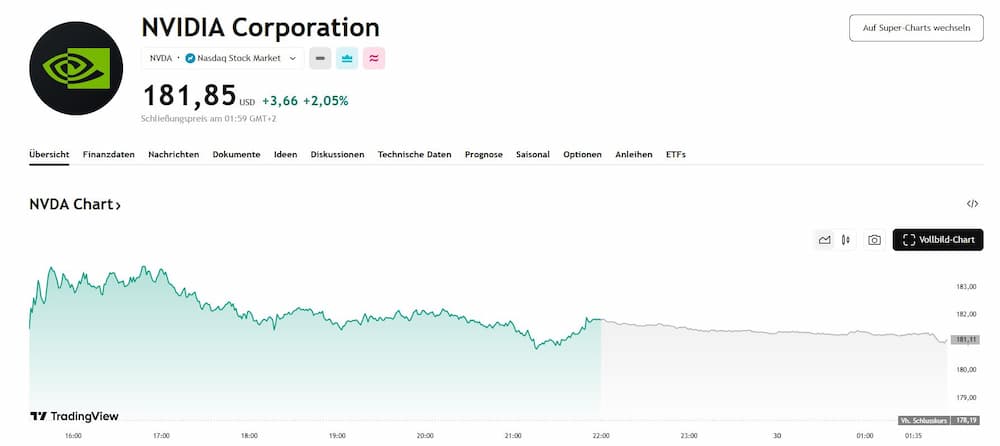The width and height of the screenshot is (1000, 446).
Task: Open the Finanzdaten tab
Action: [109, 155]
